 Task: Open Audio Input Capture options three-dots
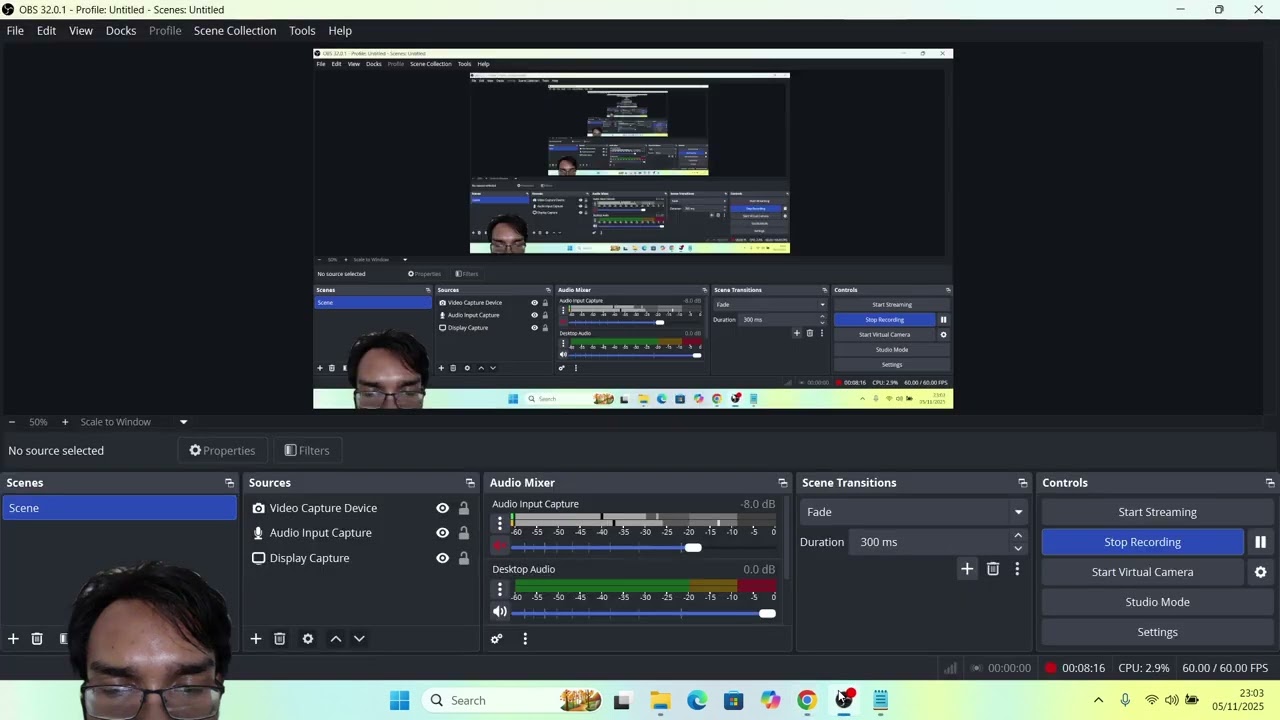[500, 524]
